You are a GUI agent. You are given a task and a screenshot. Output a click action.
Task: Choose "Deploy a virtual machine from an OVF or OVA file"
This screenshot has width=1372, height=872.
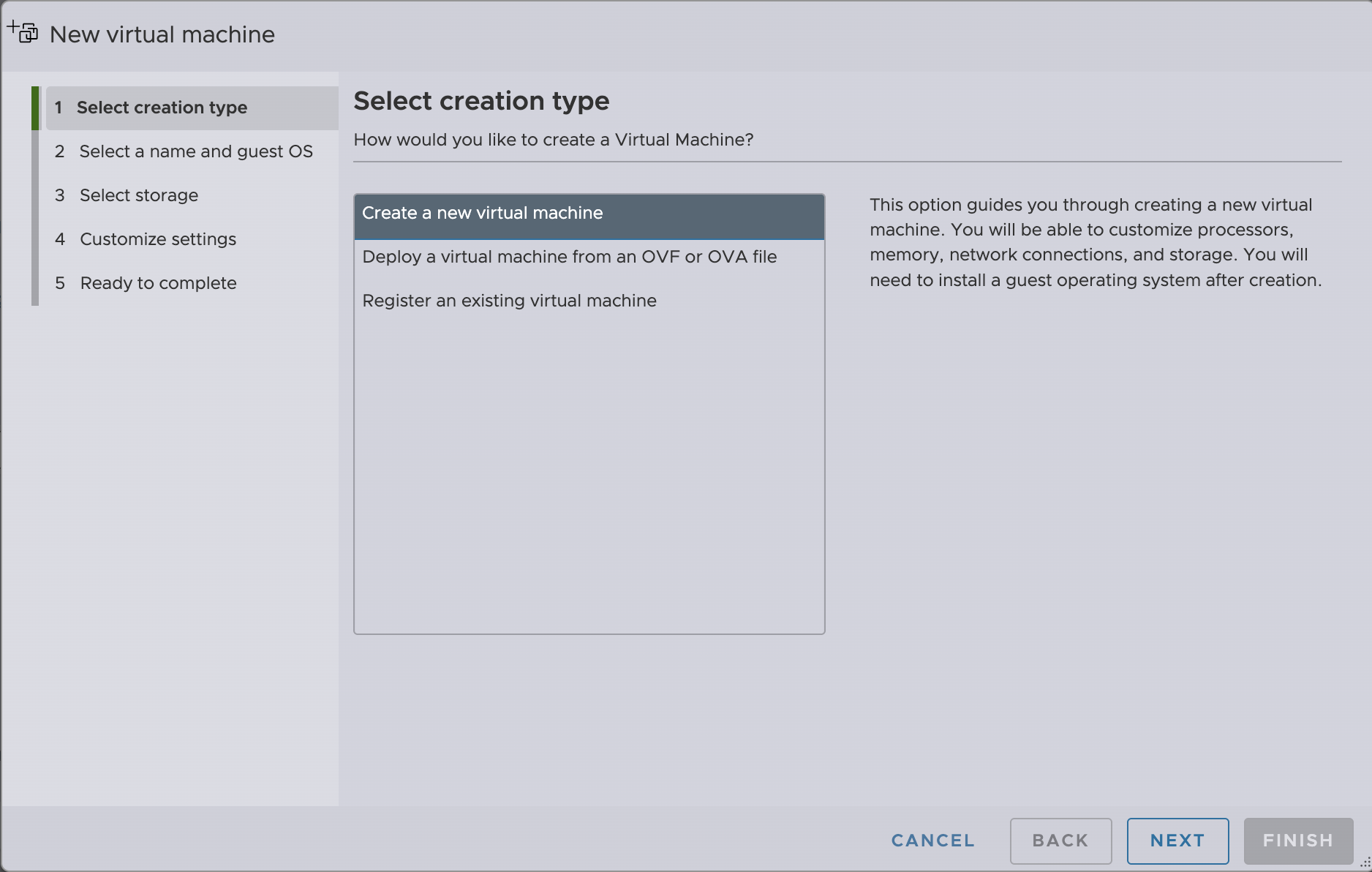(x=570, y=257)
